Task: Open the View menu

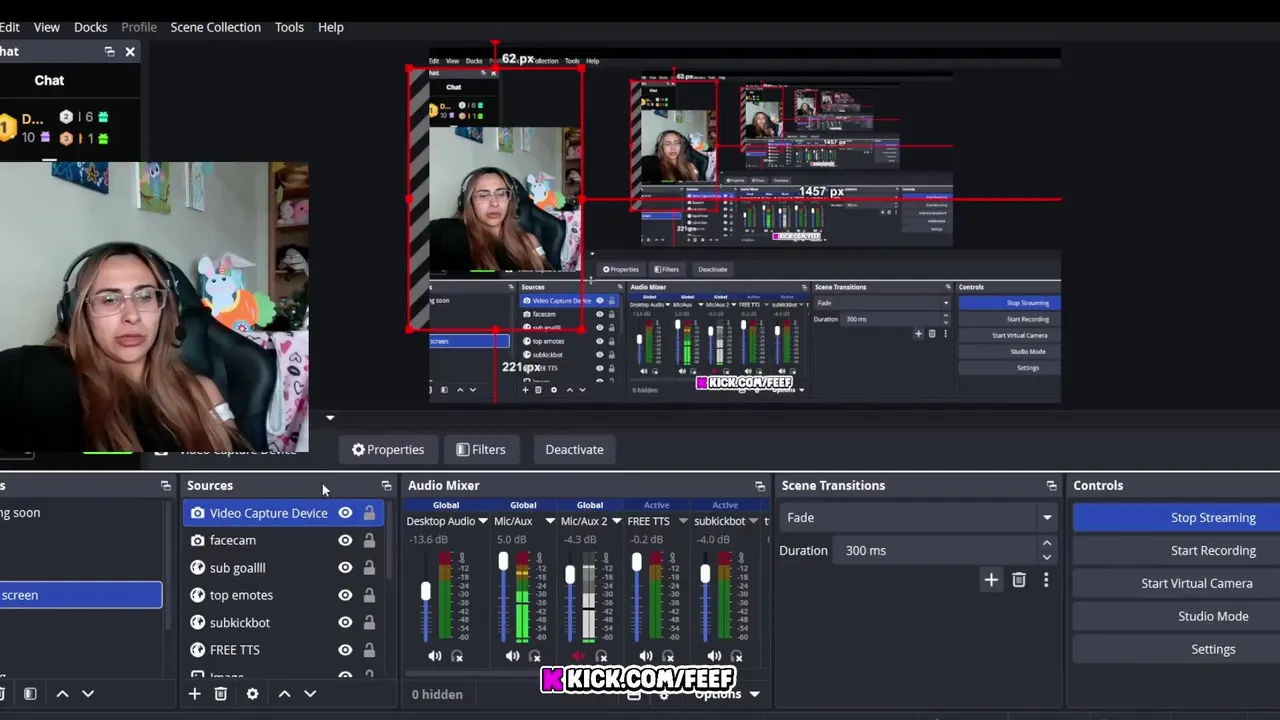Action: pyautogui.click(x=46, y=27)
